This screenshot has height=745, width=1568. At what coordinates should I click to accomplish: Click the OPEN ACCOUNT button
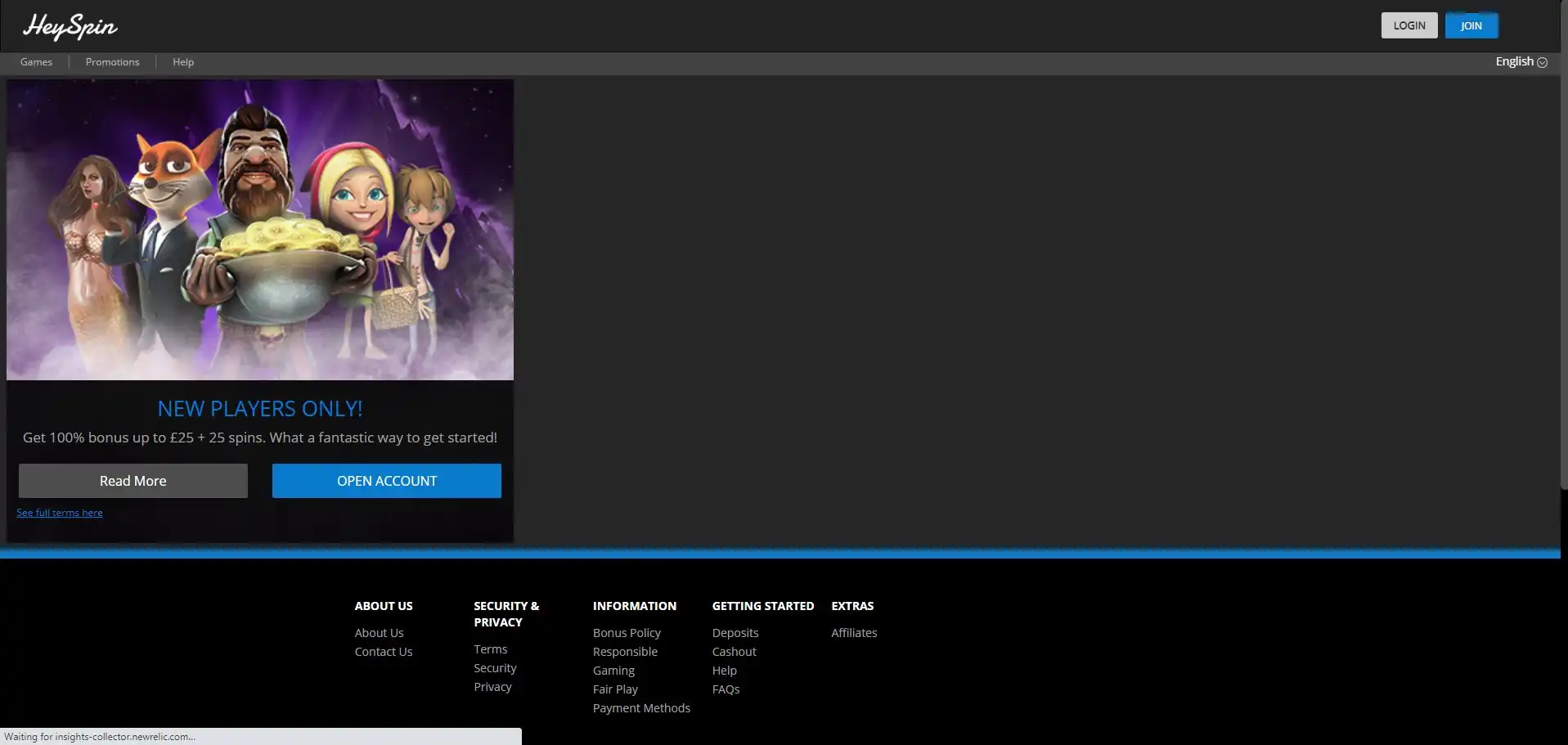pyautogui.click(x=386, y=481)
